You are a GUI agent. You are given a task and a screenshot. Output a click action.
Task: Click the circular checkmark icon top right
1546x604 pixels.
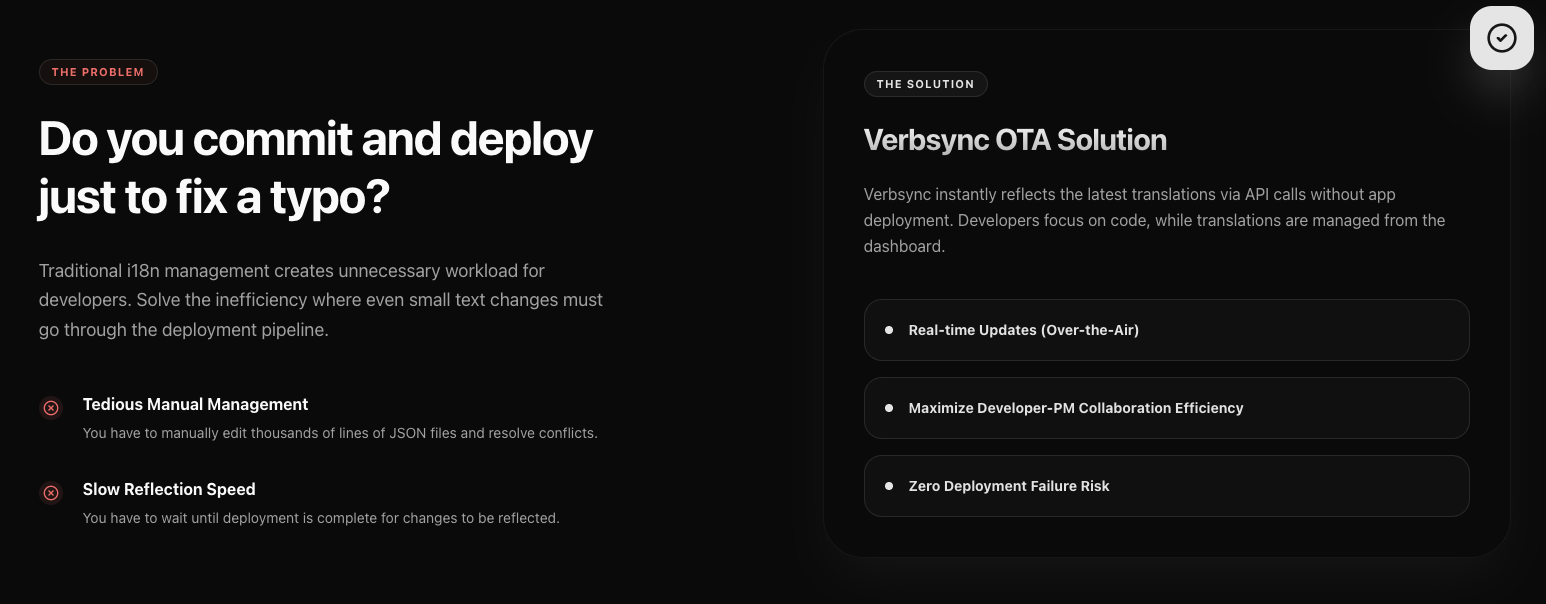pyautogui.click(x=1501, y=37)
